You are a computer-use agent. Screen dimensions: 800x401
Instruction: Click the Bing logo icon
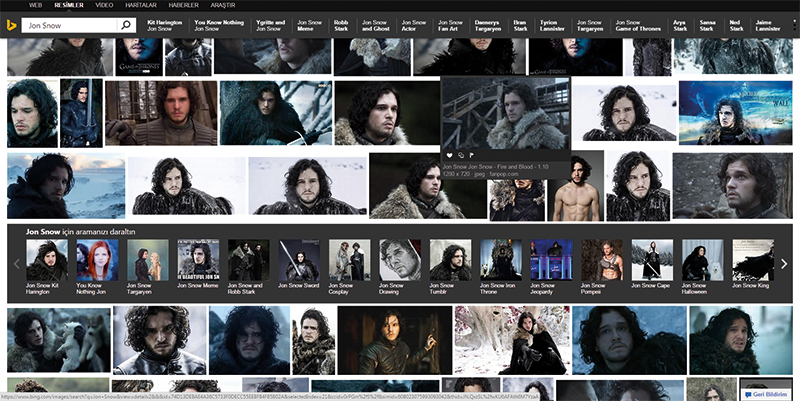coord(11,25)
